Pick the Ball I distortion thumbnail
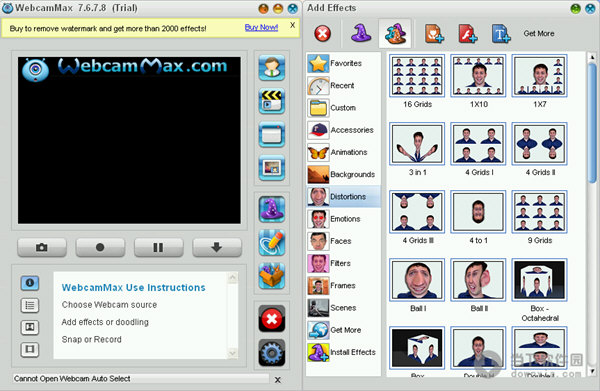Screen dimensions: 600x391 [417, 280]
